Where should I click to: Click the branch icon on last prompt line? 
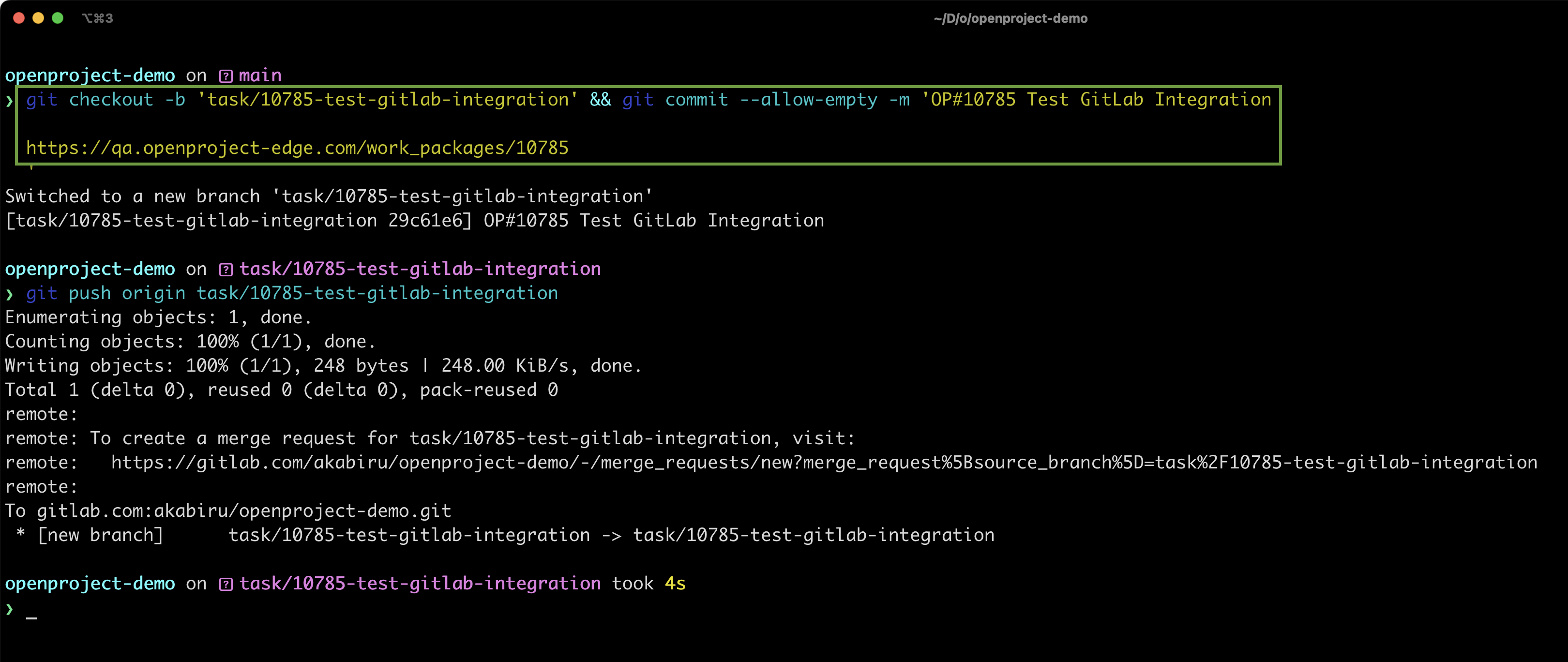(x=226, y=584)
